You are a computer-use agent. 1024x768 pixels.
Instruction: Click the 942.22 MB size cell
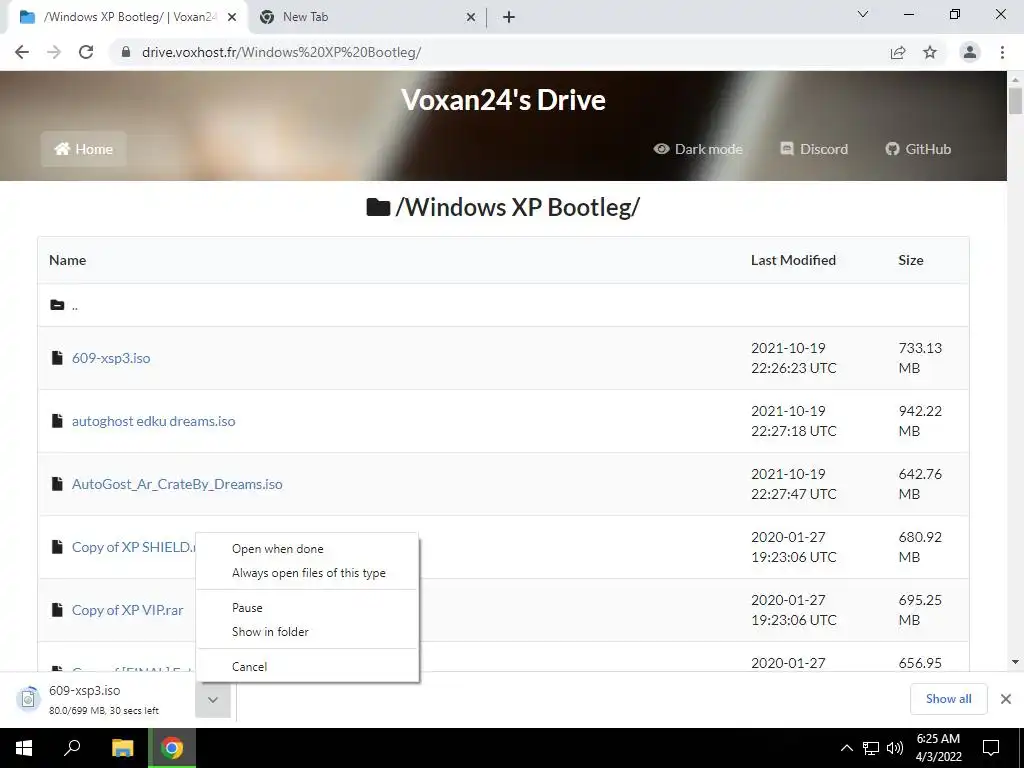pyautogui.click(x=920, y=421)
